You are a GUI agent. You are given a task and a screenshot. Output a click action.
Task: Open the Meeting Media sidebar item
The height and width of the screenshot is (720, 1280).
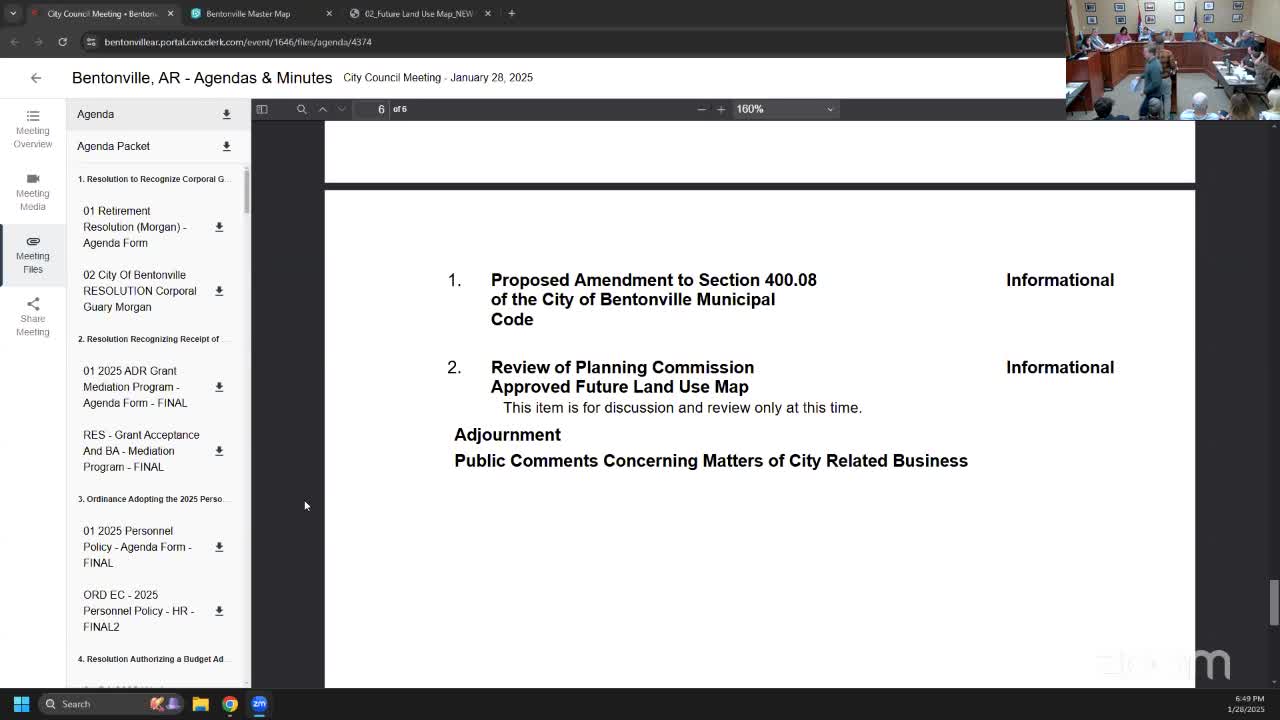click(32, 191)
